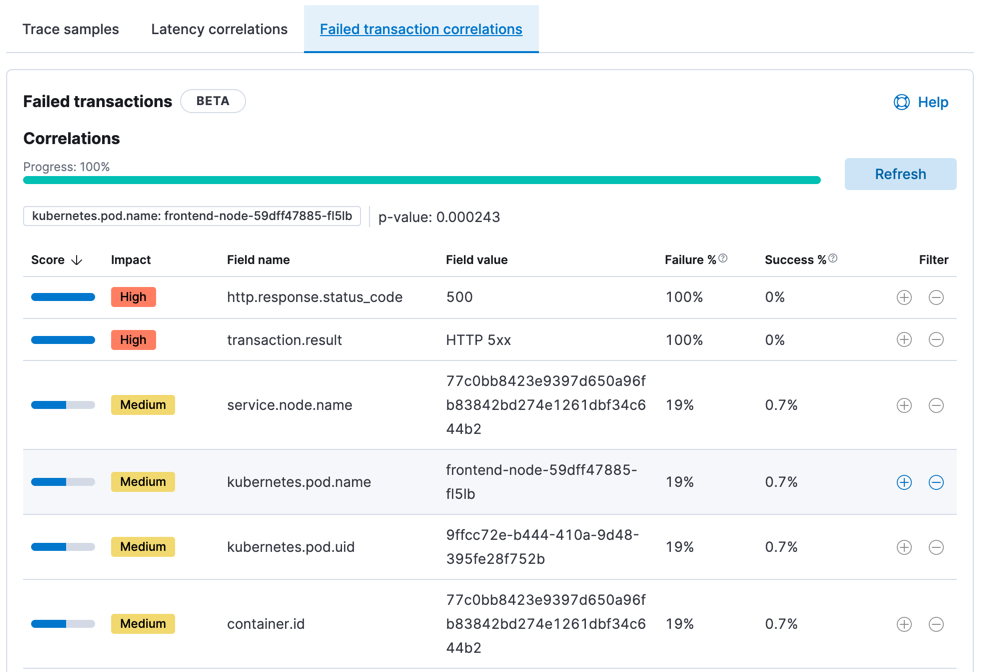Screen dimensions: 981x672
Task: Click Medium badge for service.node.name
Action: pyautogui.click(x=143, y=405)
